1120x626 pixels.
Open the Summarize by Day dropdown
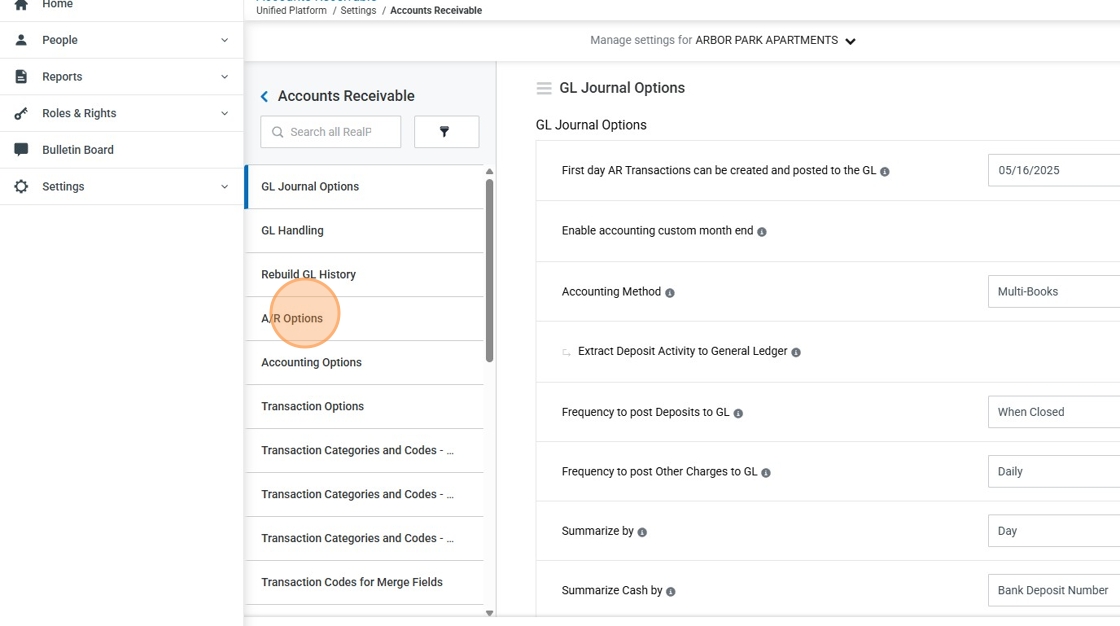1054,531
